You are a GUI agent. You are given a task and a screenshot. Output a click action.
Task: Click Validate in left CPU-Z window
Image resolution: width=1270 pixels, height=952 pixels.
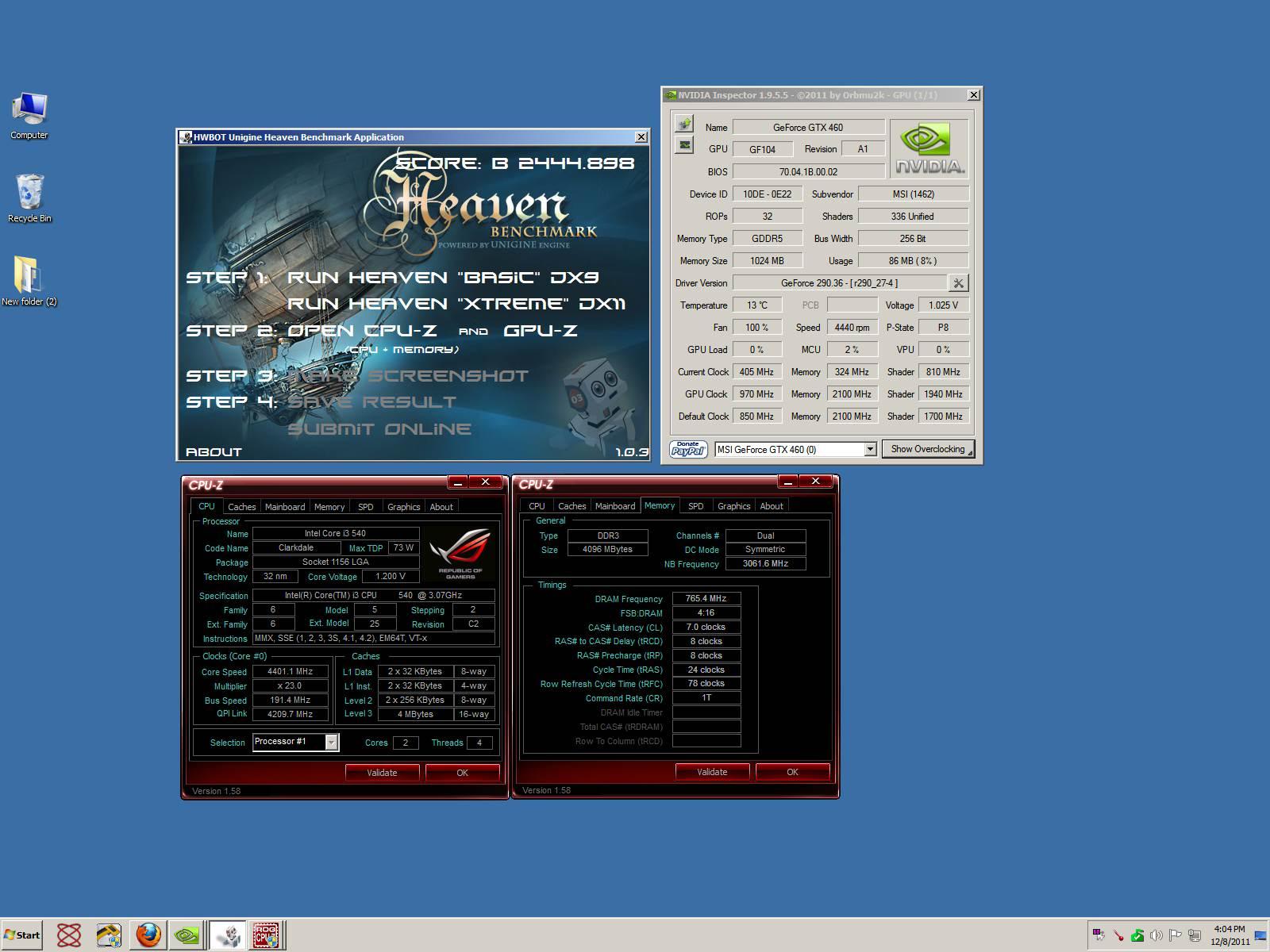coord(382,773)
